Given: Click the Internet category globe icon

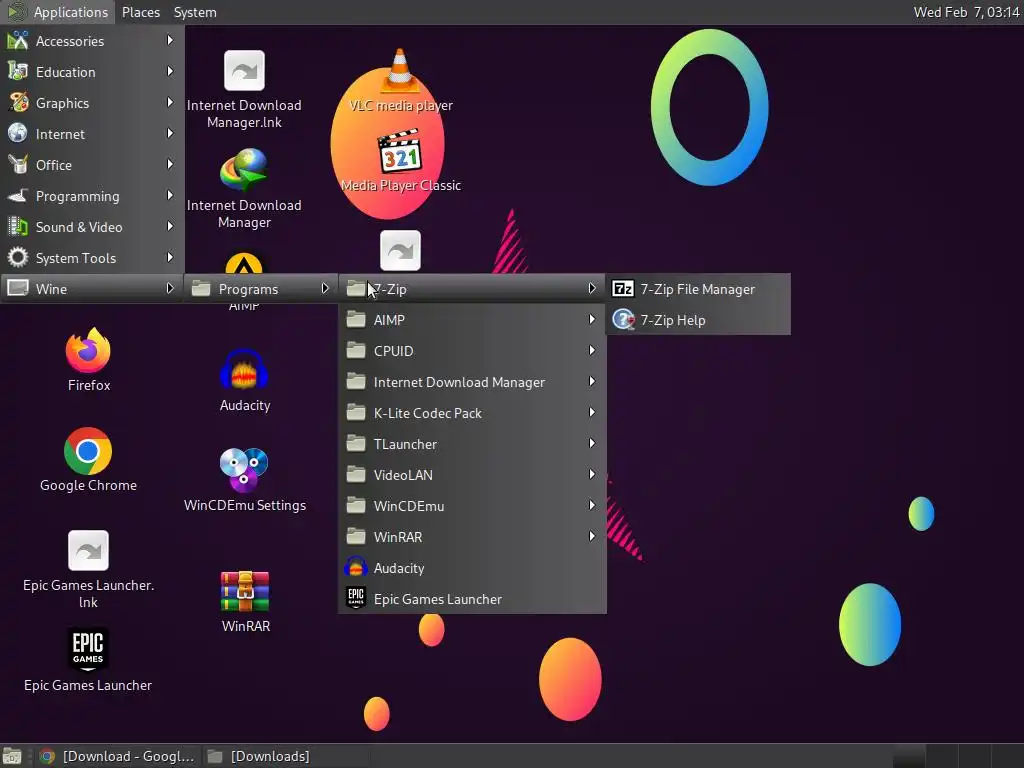Looking at the screenshot, I should pos(18,133).
